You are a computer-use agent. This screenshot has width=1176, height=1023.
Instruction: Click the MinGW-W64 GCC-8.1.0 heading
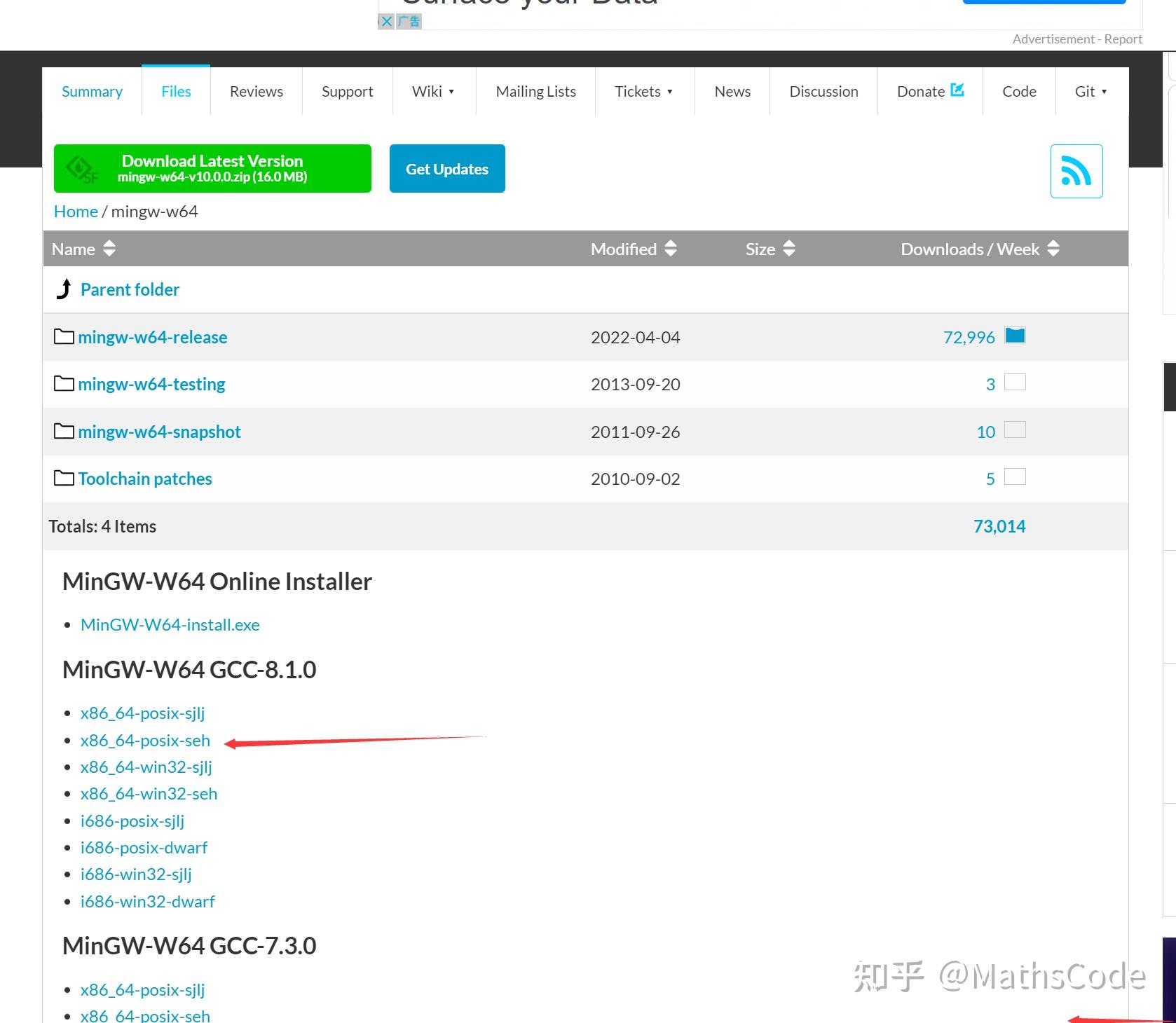189,669
